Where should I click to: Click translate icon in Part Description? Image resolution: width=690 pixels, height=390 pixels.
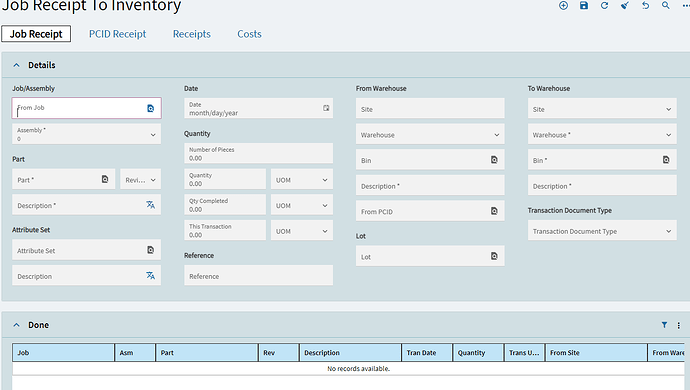[x=150, y=205]
